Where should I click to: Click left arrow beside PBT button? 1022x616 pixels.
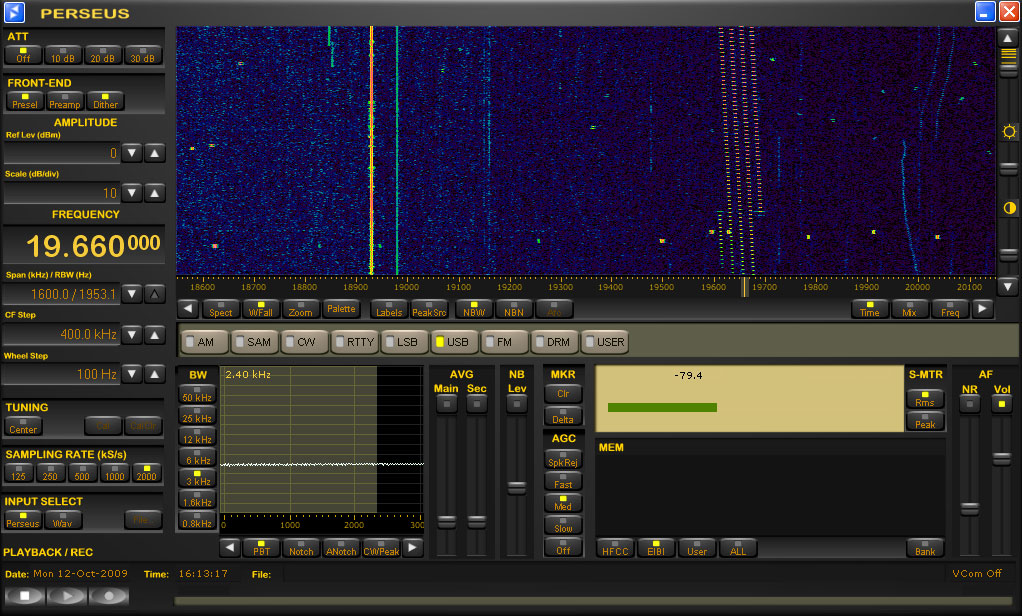point(229,548)
